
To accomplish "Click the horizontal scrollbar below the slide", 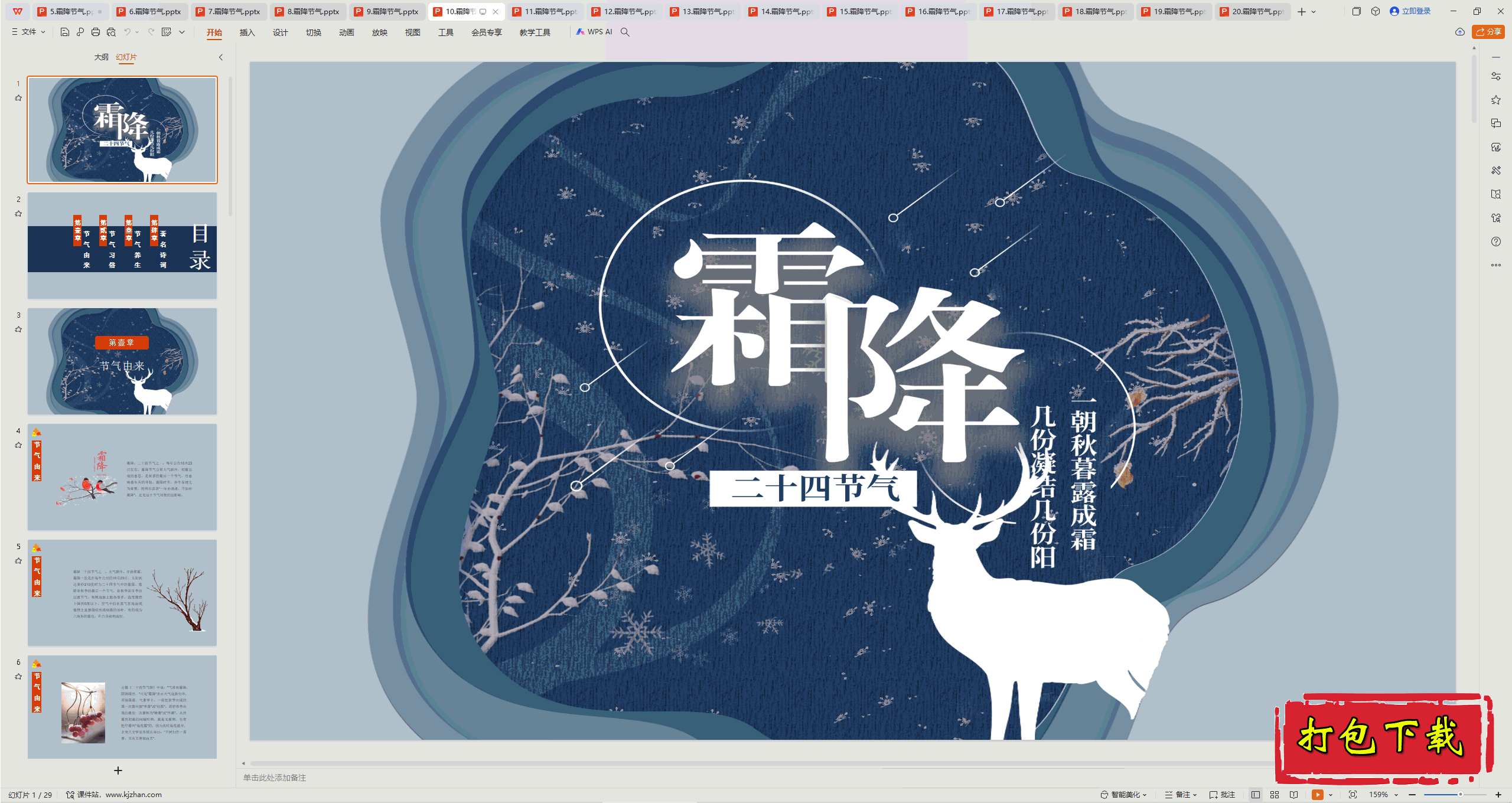I will (x=762, y=763).
